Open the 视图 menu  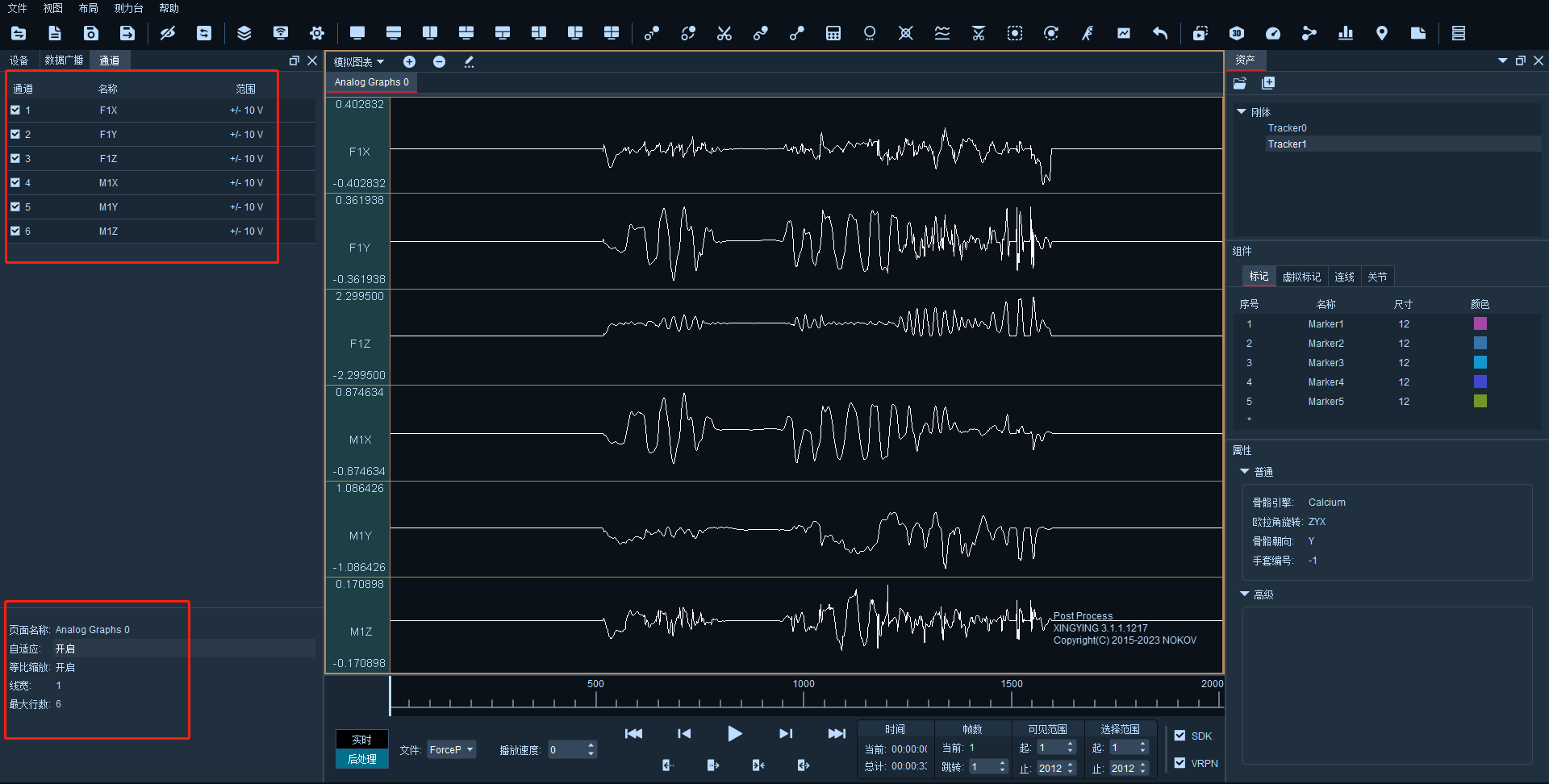(53, 8)
